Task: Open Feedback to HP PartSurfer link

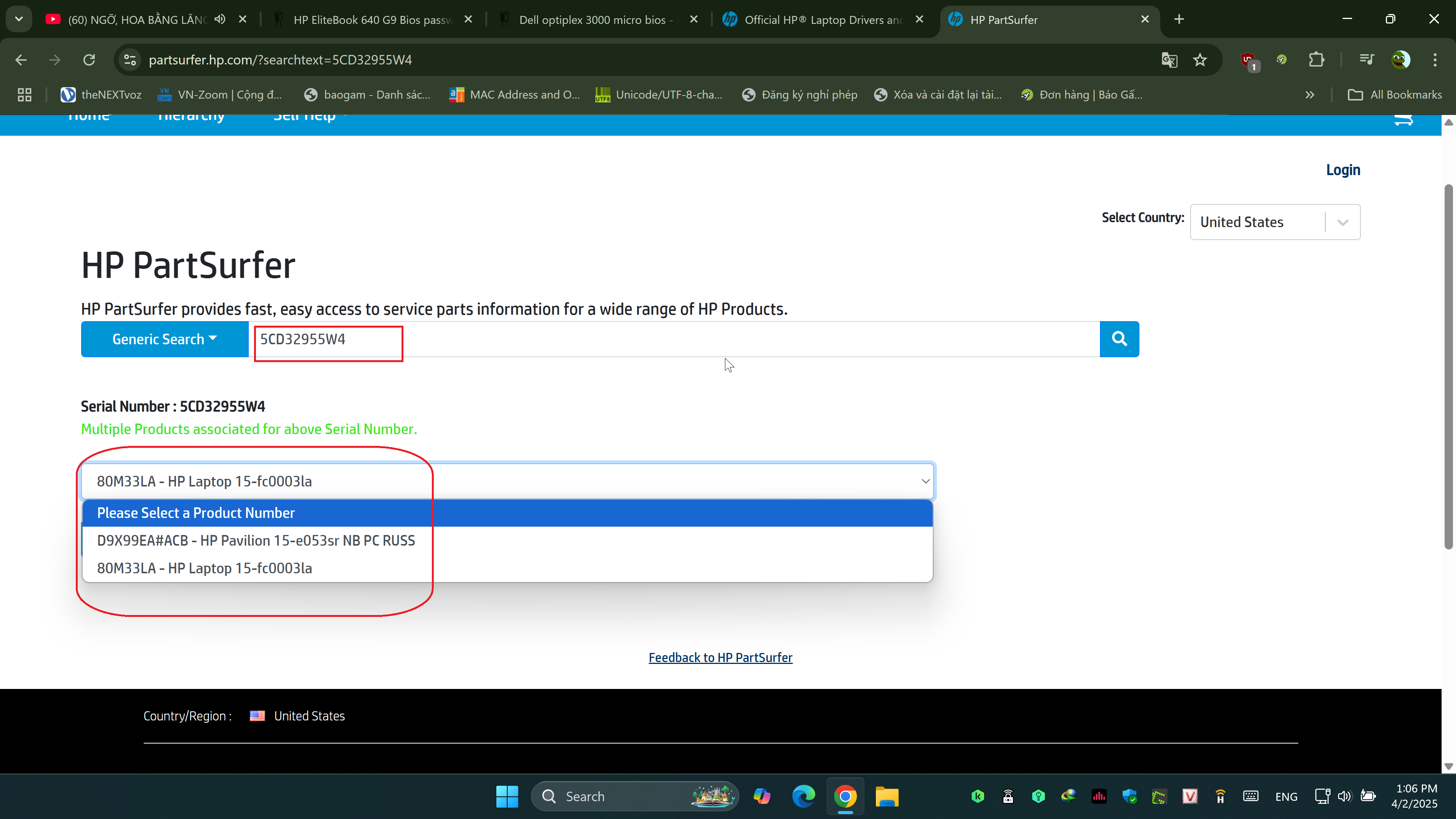Action: pyautogui.click(x=720, y=657)
